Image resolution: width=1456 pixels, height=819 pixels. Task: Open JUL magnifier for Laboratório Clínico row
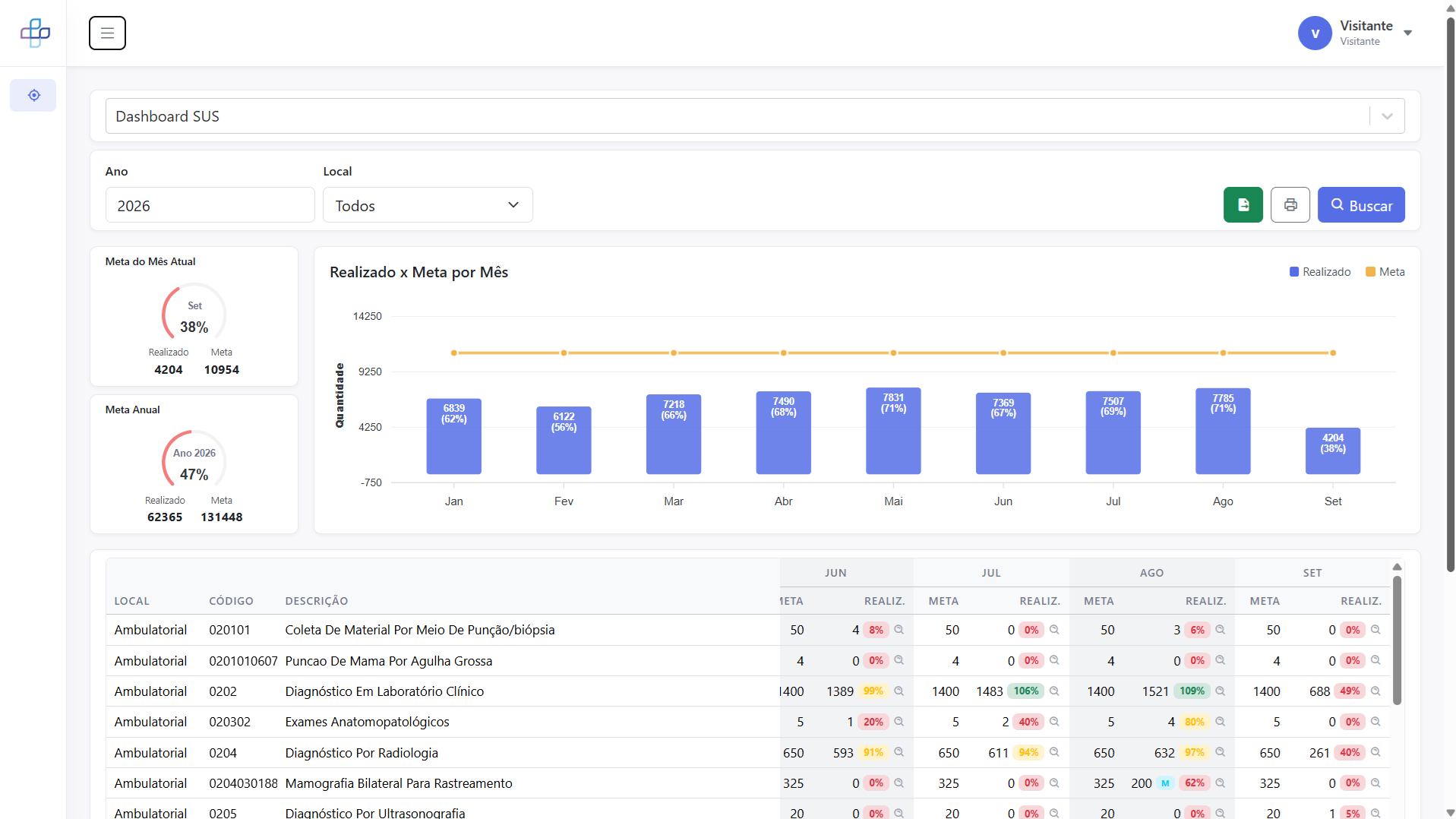click(x=1054, y=691)
